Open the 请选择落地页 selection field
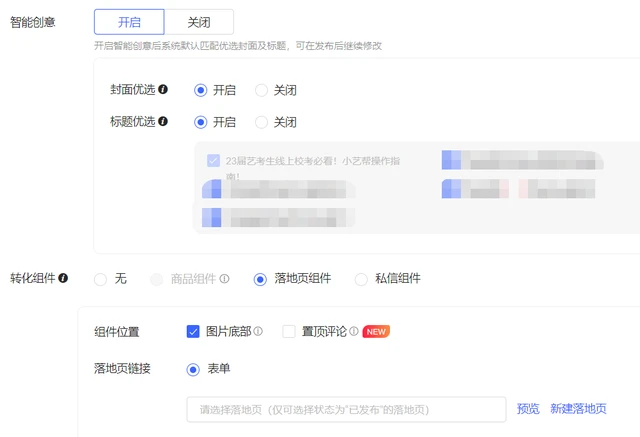Screen dimensions: 640x437 point(346,409)
